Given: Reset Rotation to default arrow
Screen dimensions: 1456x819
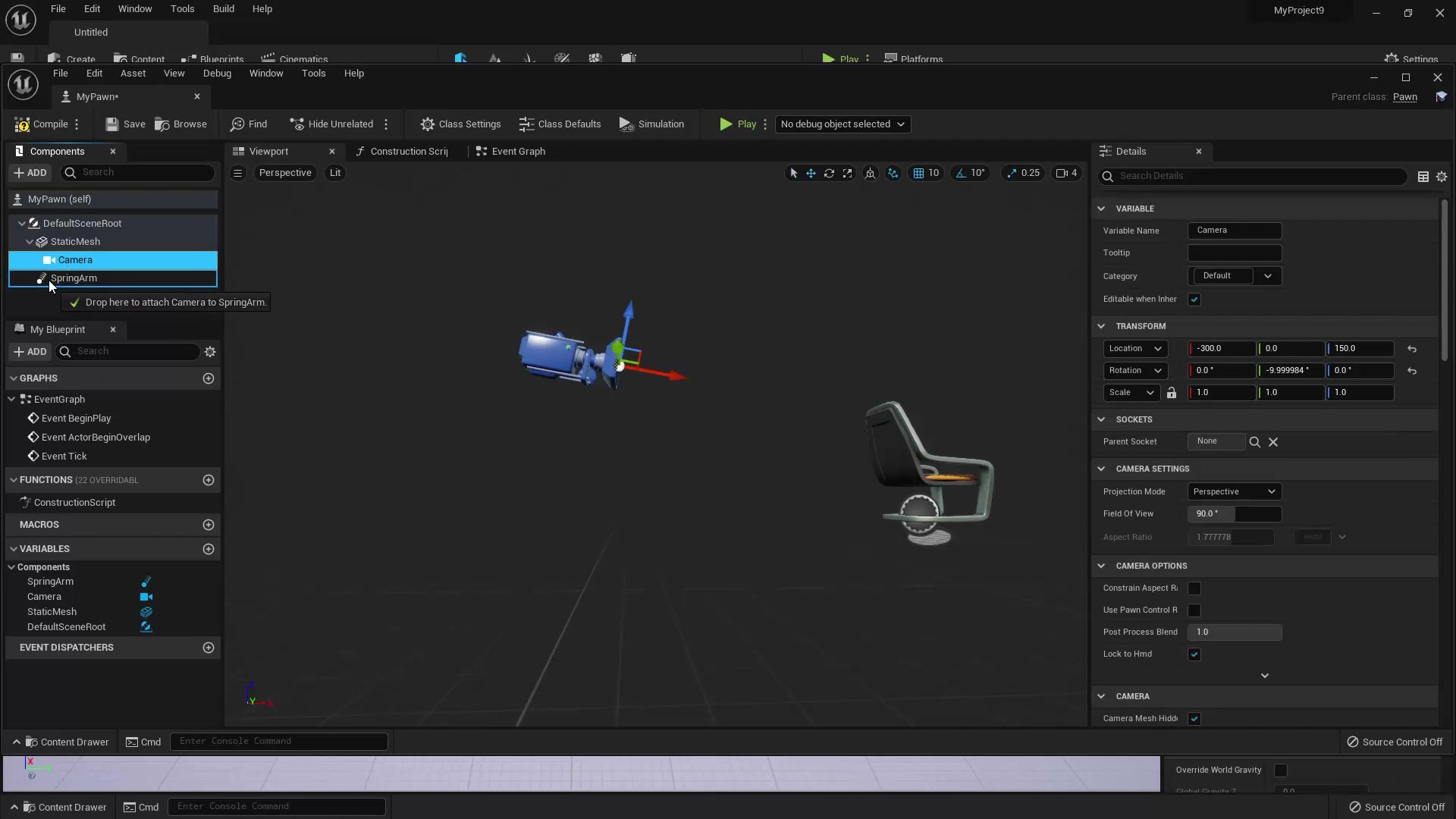Looking at the screenshot, I should [x=1412, y=371].
